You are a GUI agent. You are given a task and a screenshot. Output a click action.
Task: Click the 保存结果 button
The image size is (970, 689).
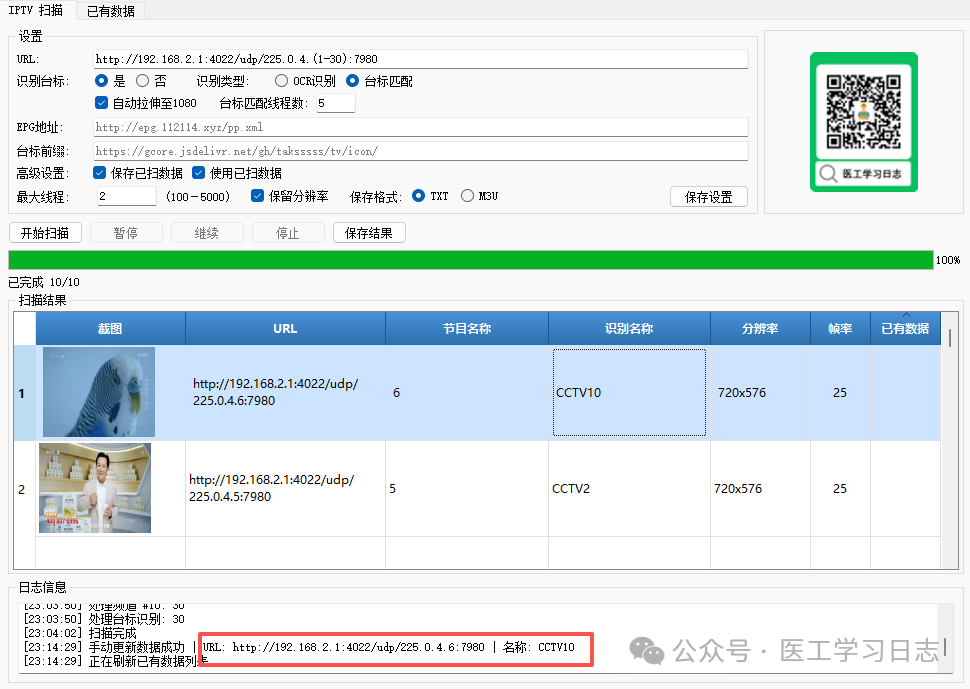tap(369, 233)
